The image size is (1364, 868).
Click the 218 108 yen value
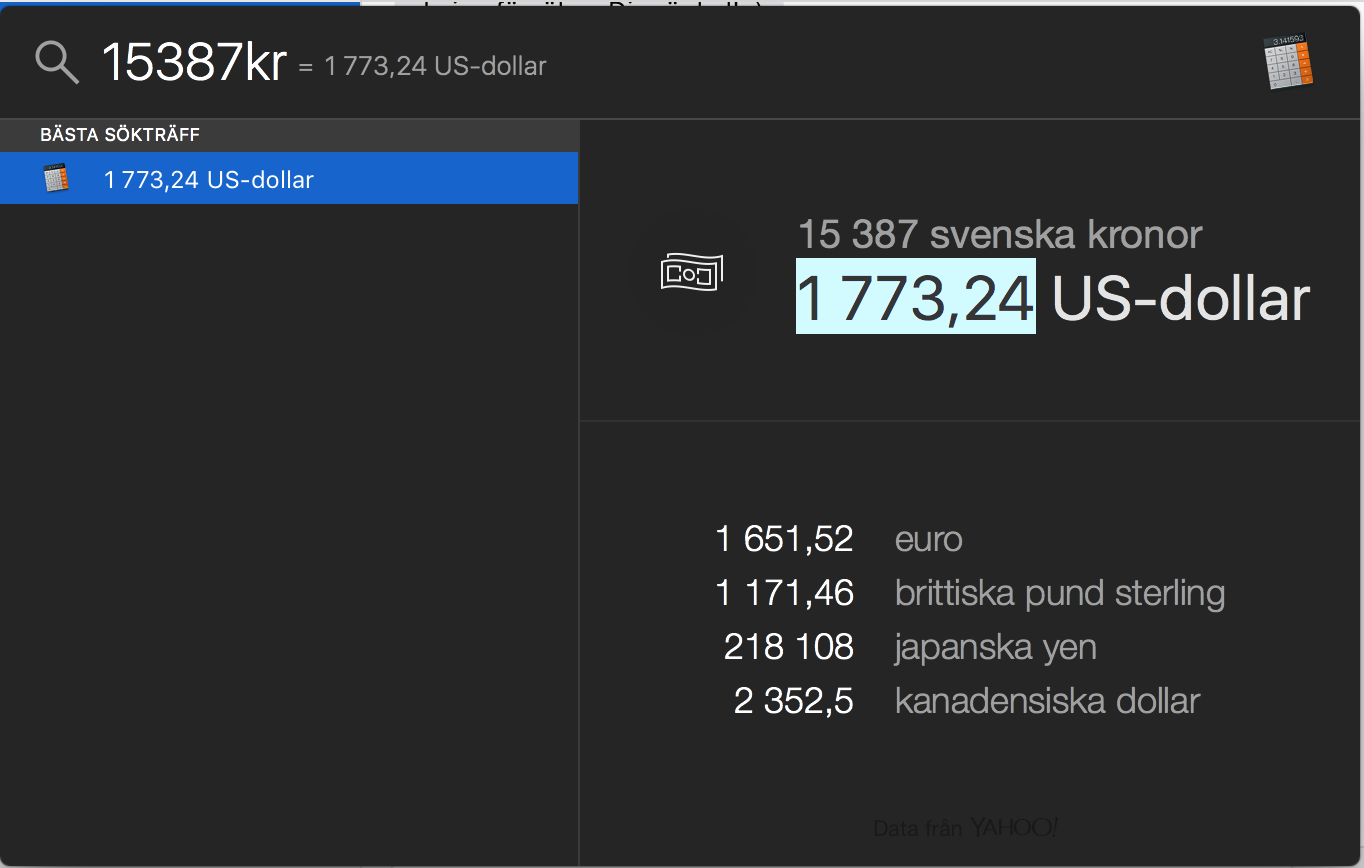789,647
